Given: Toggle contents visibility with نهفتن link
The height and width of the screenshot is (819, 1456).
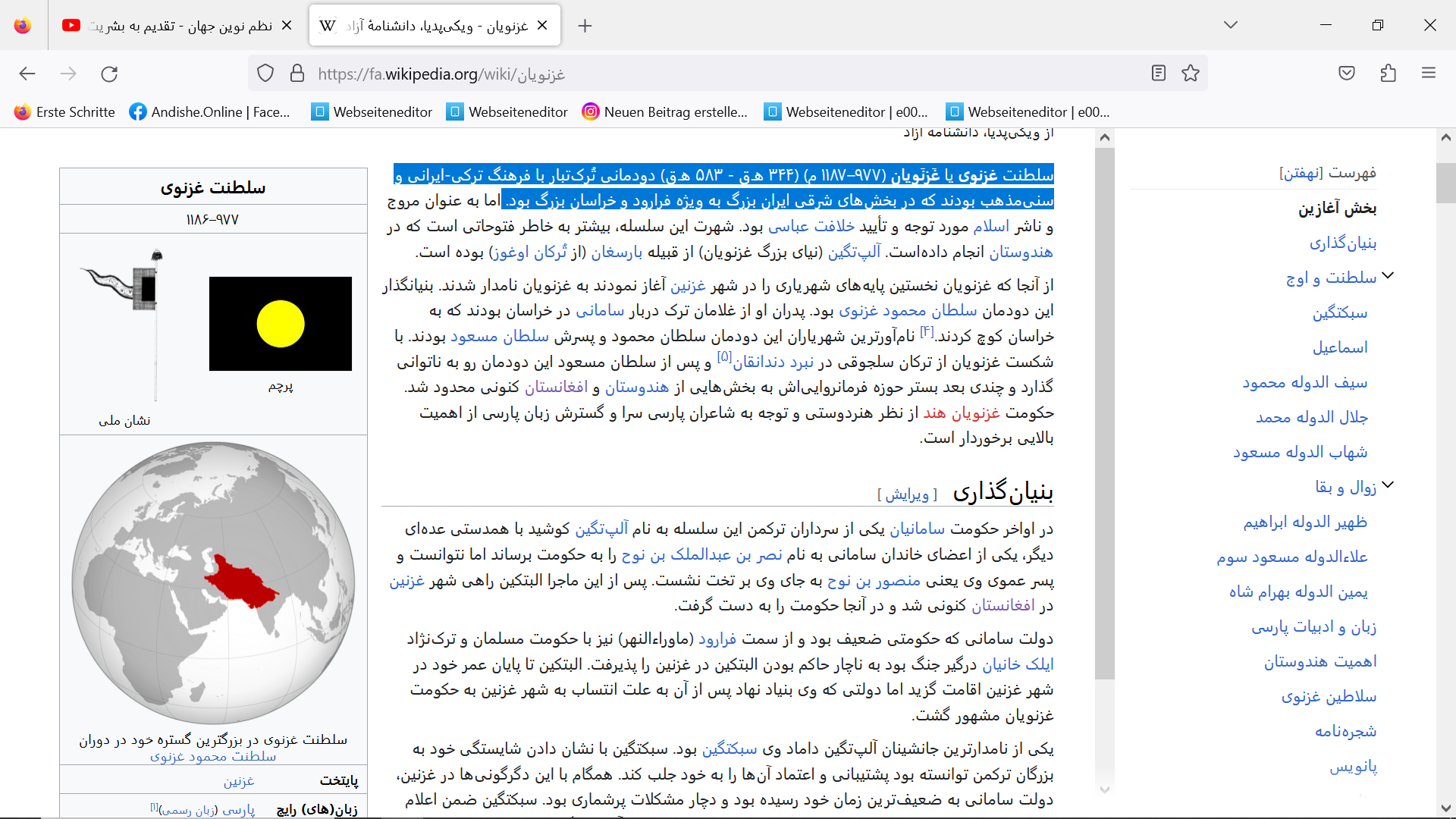Looking at the screenshot, I should click(1301, 173).
